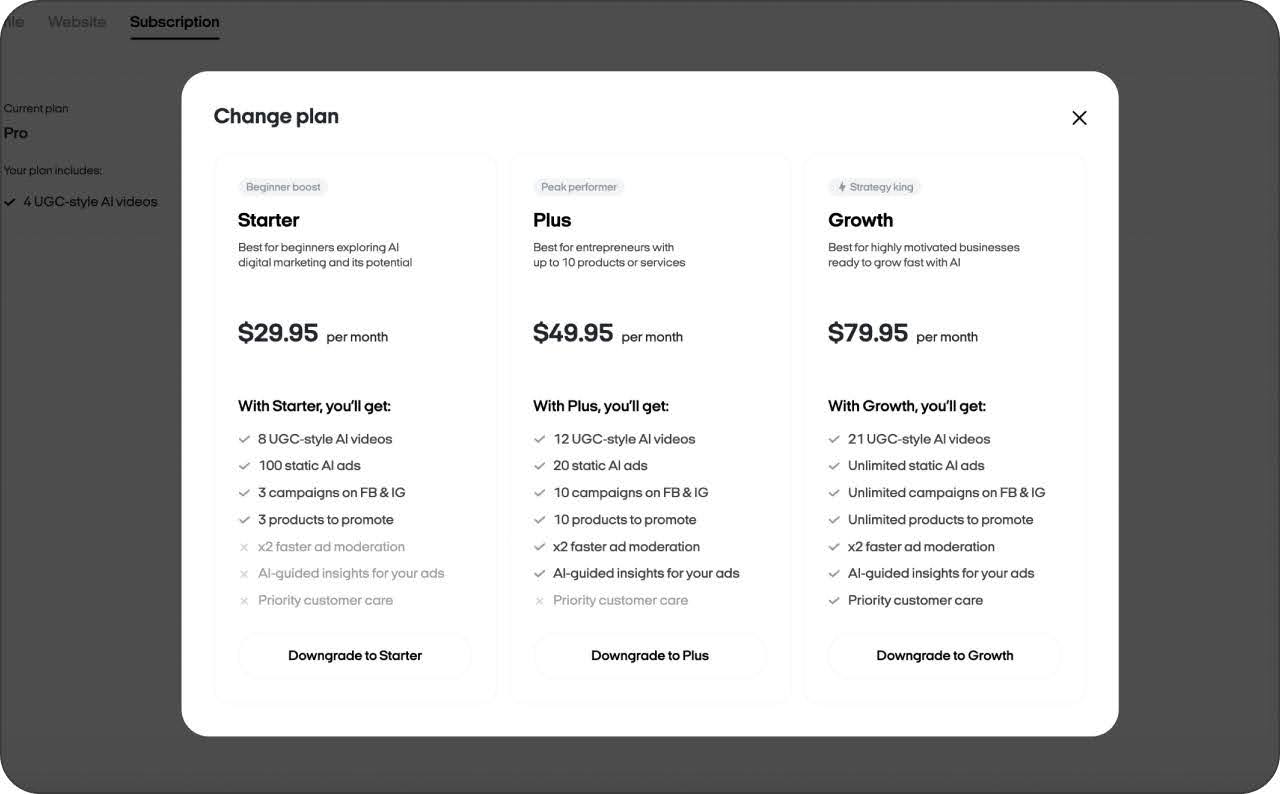Click X mark beside Starter's x2 faster ad moderation
The image size is (1280, 794).
244,547
